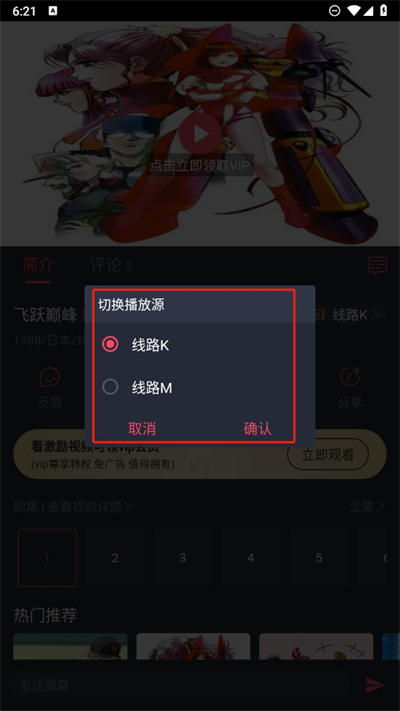The image size is (400, 711).
Task: Tap the 立即观看 watch now button
Action: 328,454
